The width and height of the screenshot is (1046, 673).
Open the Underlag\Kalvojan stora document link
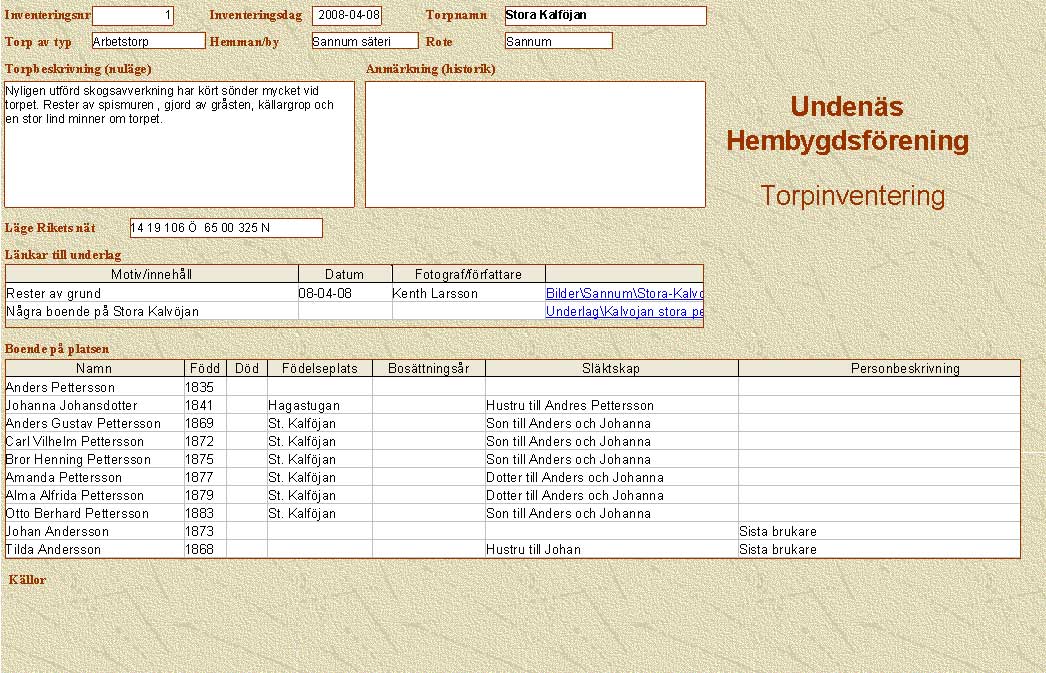tap(624, 312)
